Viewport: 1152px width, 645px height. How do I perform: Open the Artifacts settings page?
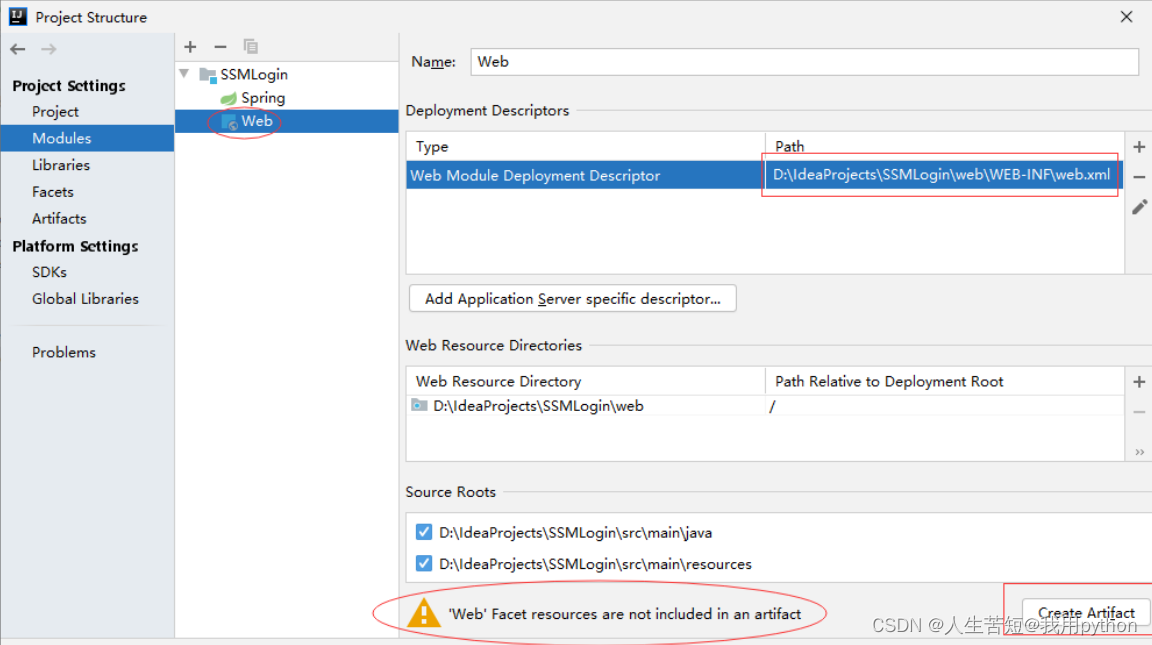coord(59,218)
